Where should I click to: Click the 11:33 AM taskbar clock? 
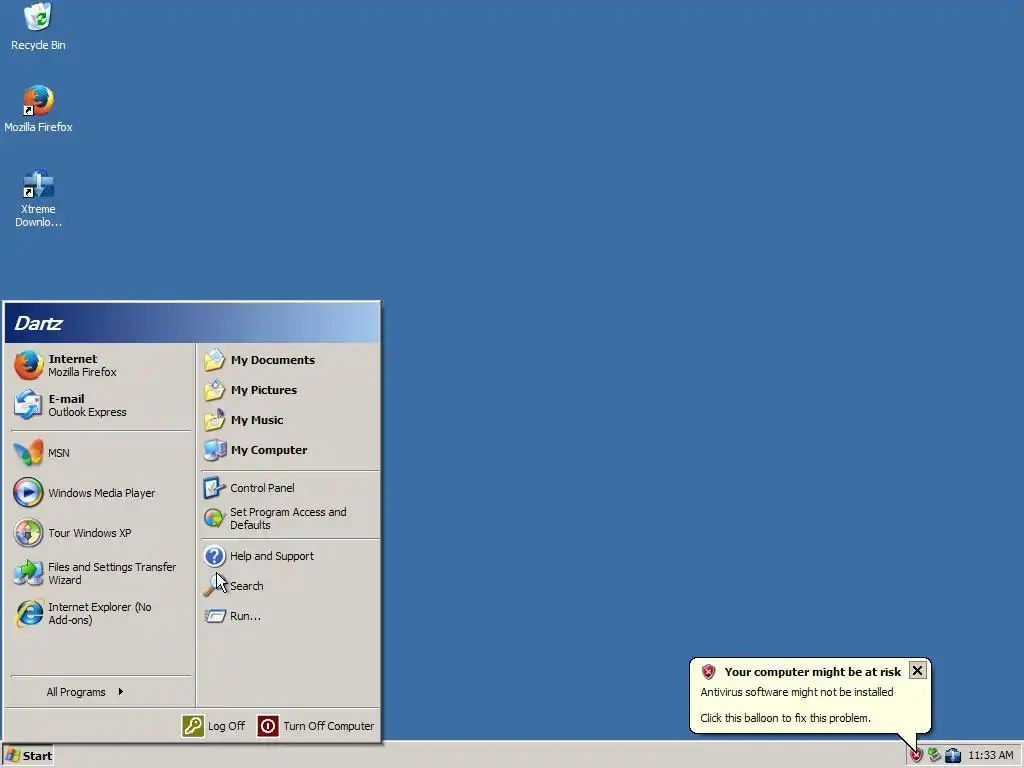991,756
